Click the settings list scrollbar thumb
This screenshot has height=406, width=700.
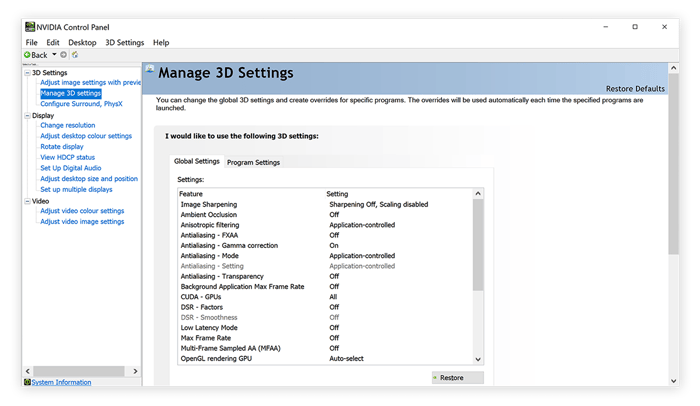pyautogui.click(x=478, y=245)
